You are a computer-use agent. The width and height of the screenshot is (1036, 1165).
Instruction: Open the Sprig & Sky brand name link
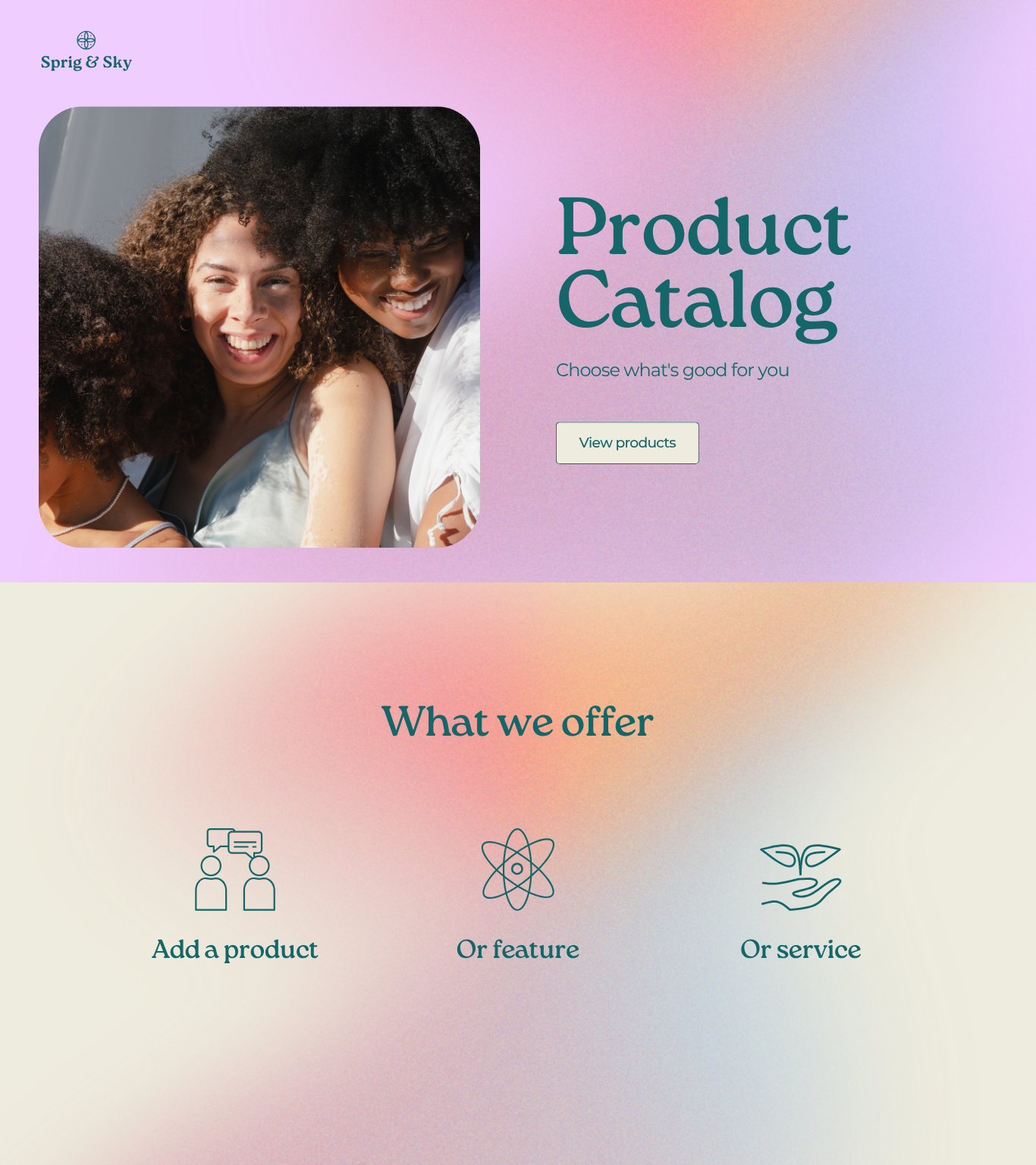[86, 62]
